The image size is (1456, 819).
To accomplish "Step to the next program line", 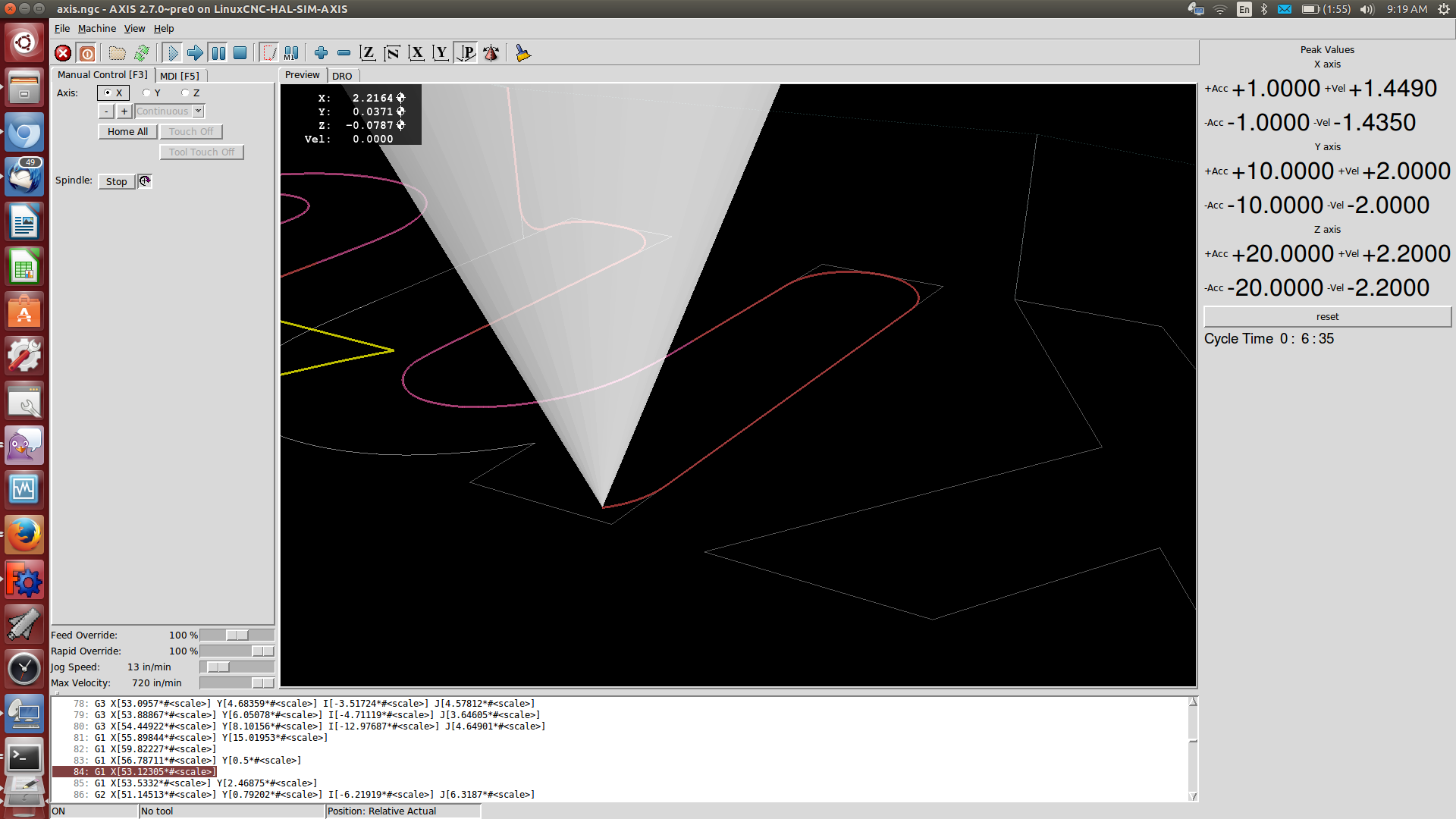I will point(195,53).
